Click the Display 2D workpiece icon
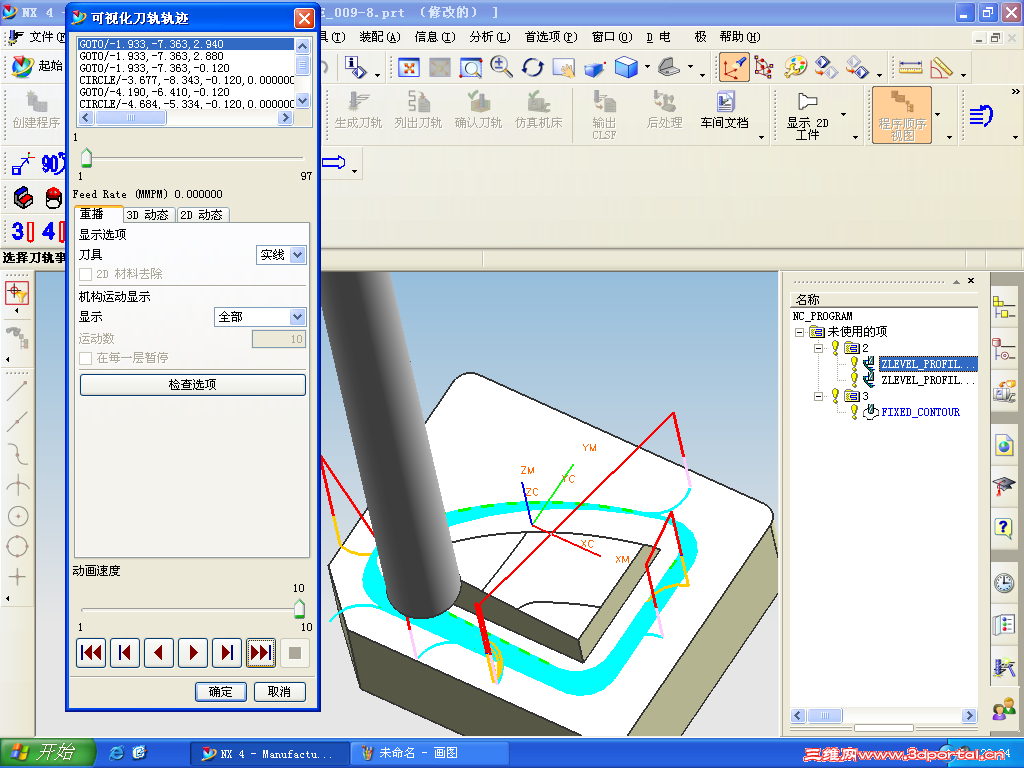The width and height of the screenshot is (1024, 768). 808,116
